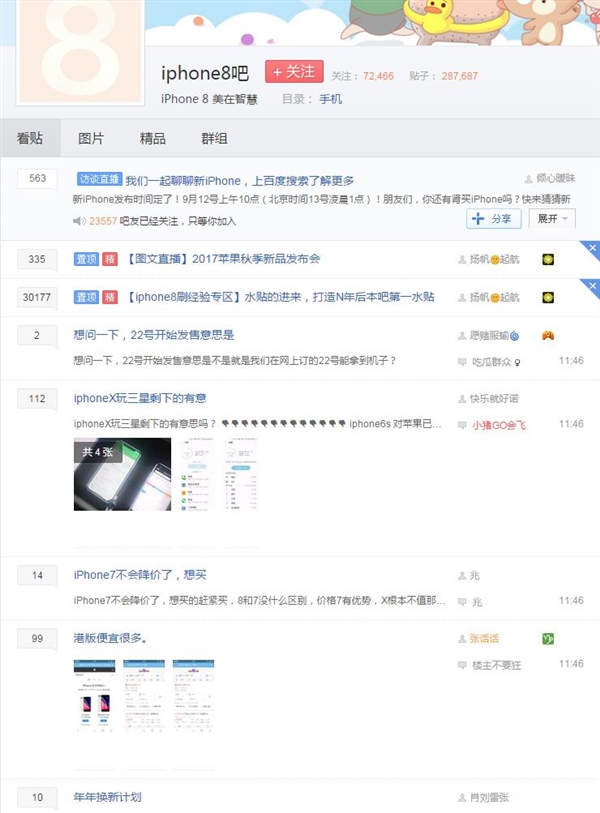Open the 手机 directory link
Screen dimensions: 600x813
click(x=330, y=99)
